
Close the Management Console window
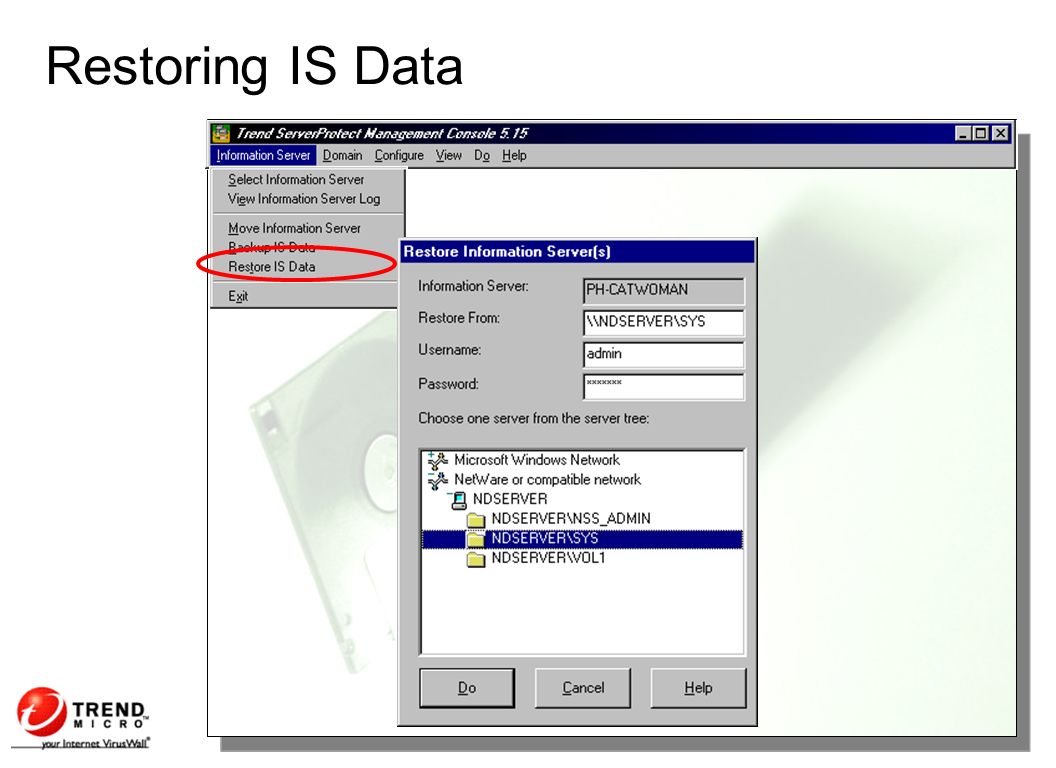pos(1001,133)
